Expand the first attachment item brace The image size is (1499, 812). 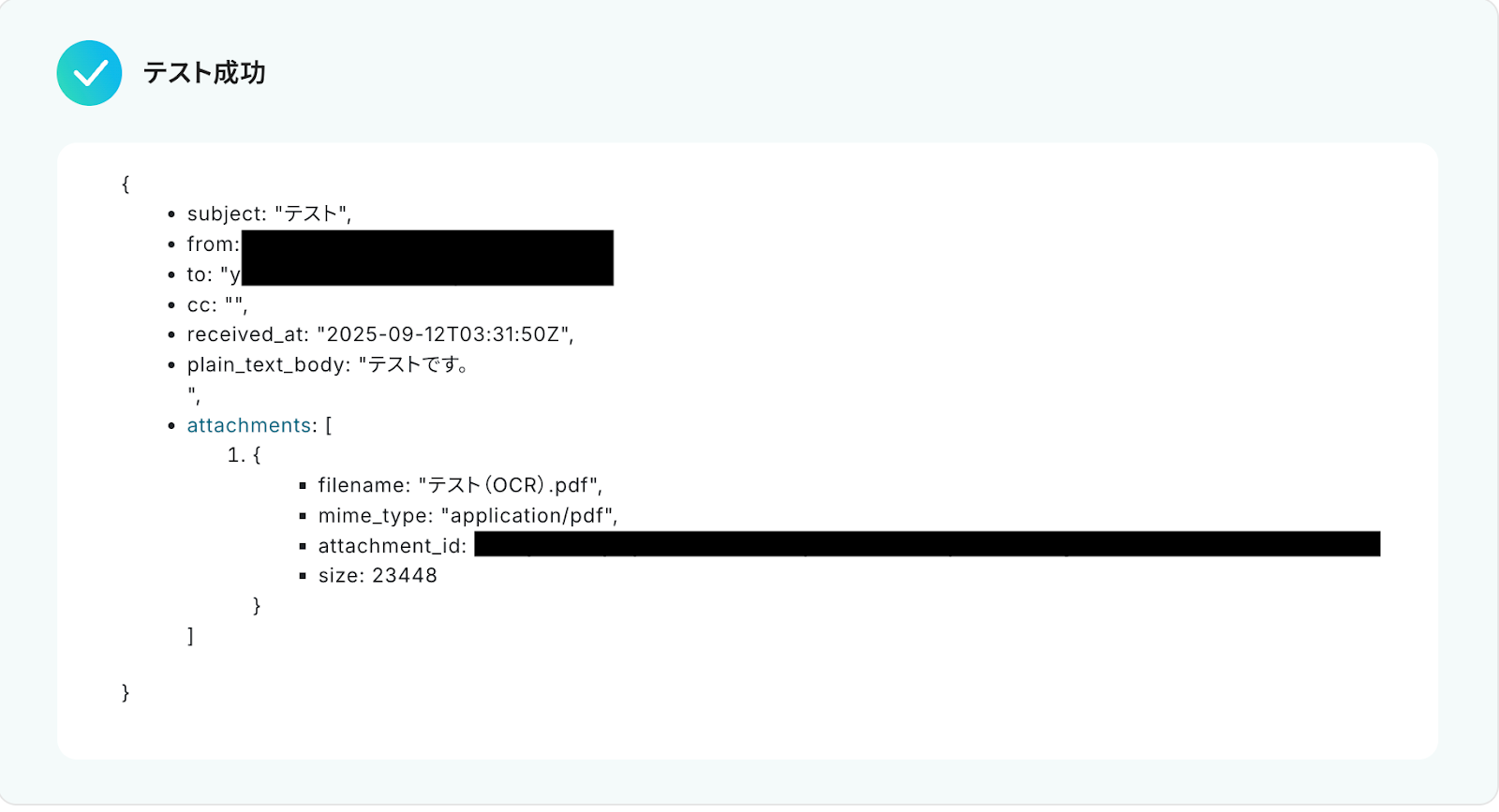click(257, 455)
